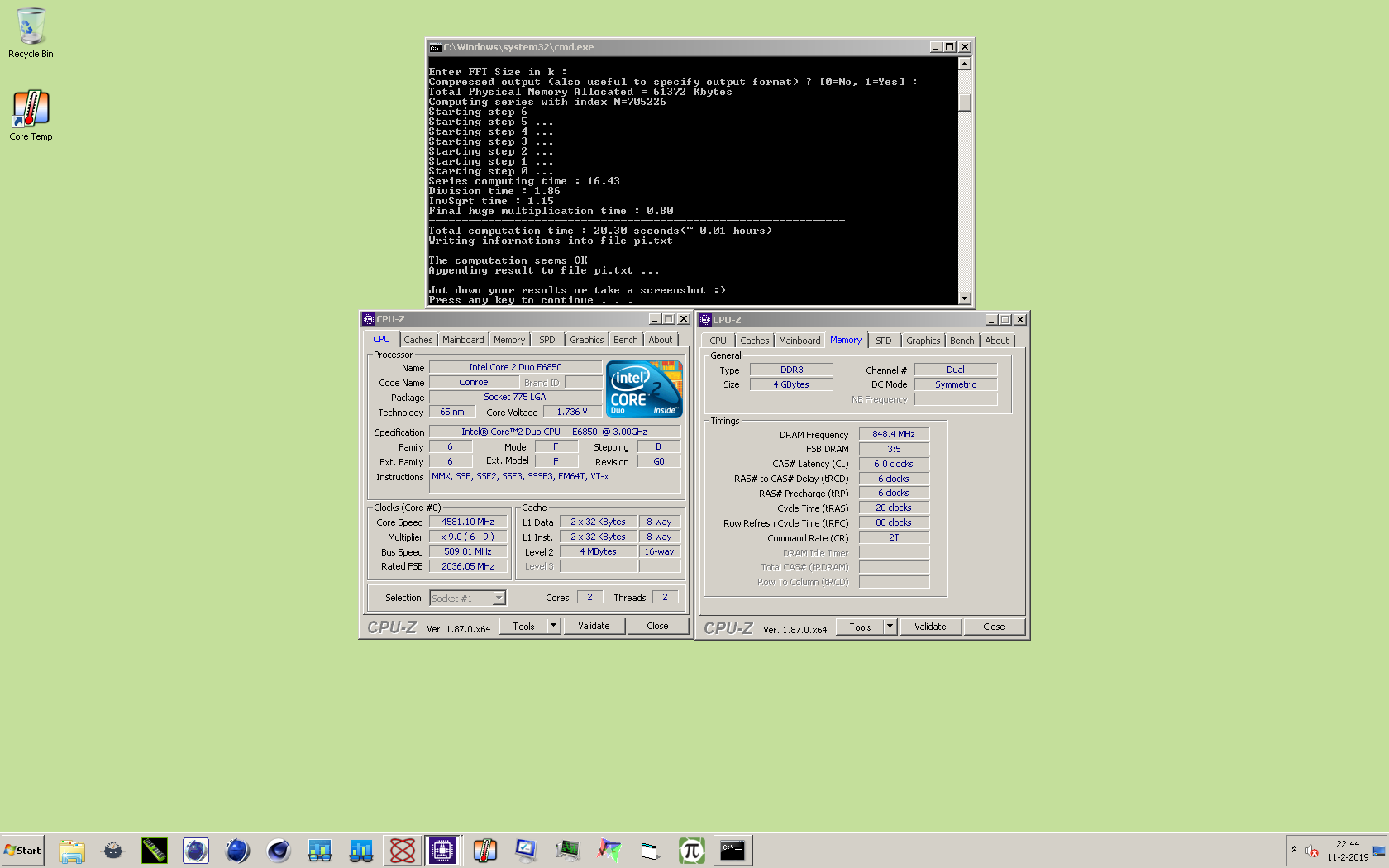
Task: Open the Core Temp thermometer taskbar icon
Action: (x=485, y=851)
